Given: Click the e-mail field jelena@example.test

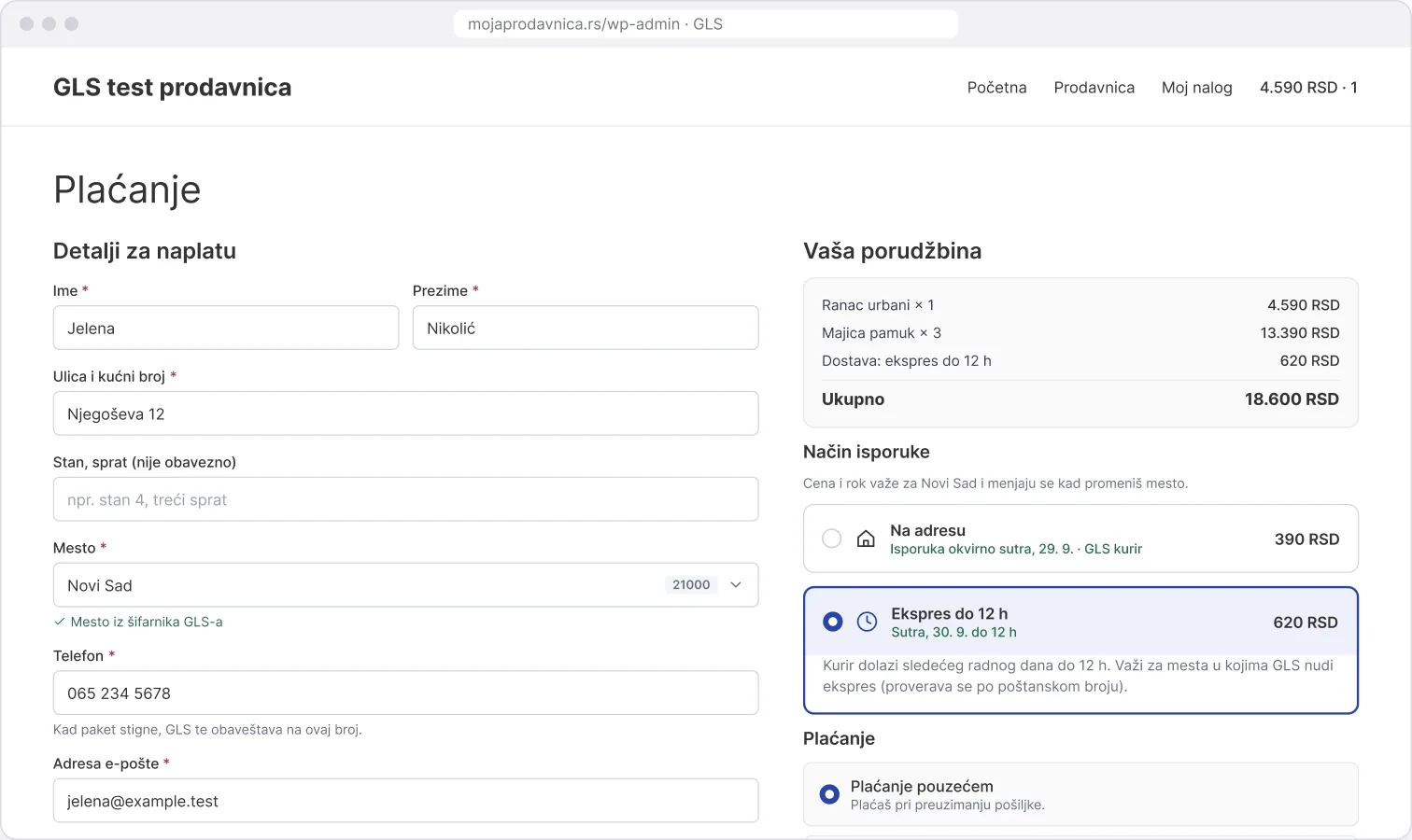Looking at the screenshot, I should (406, 801).
